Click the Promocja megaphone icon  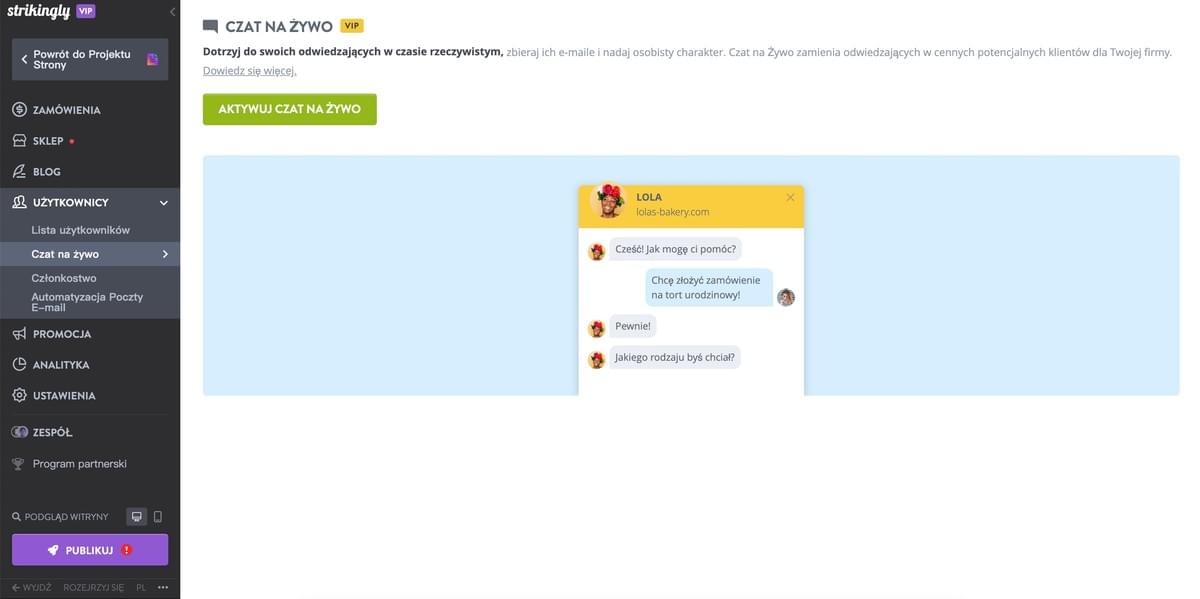(x=19, y=334)
